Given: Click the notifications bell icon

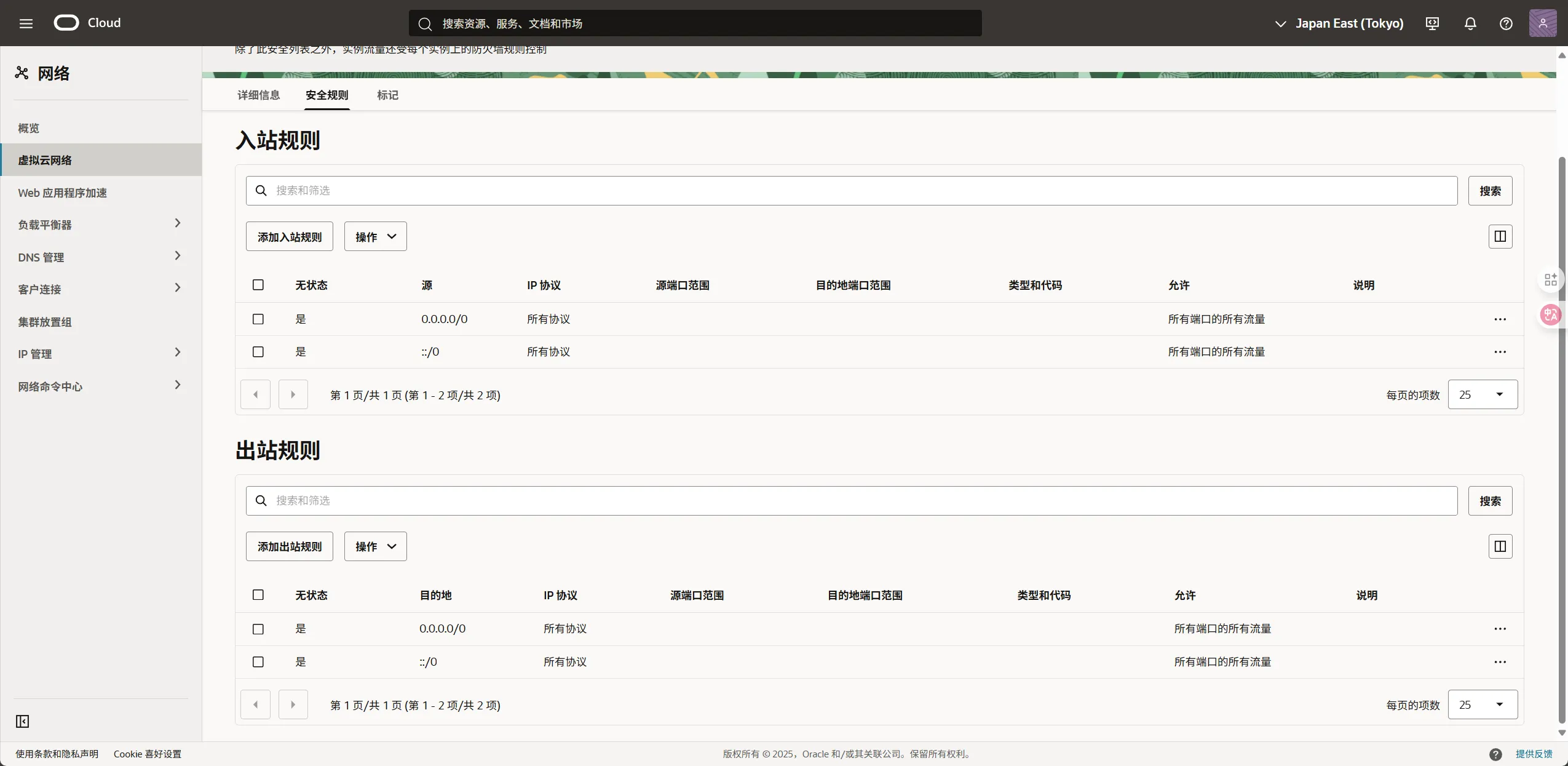Looking at the screenshot, I should [1470, 23].
